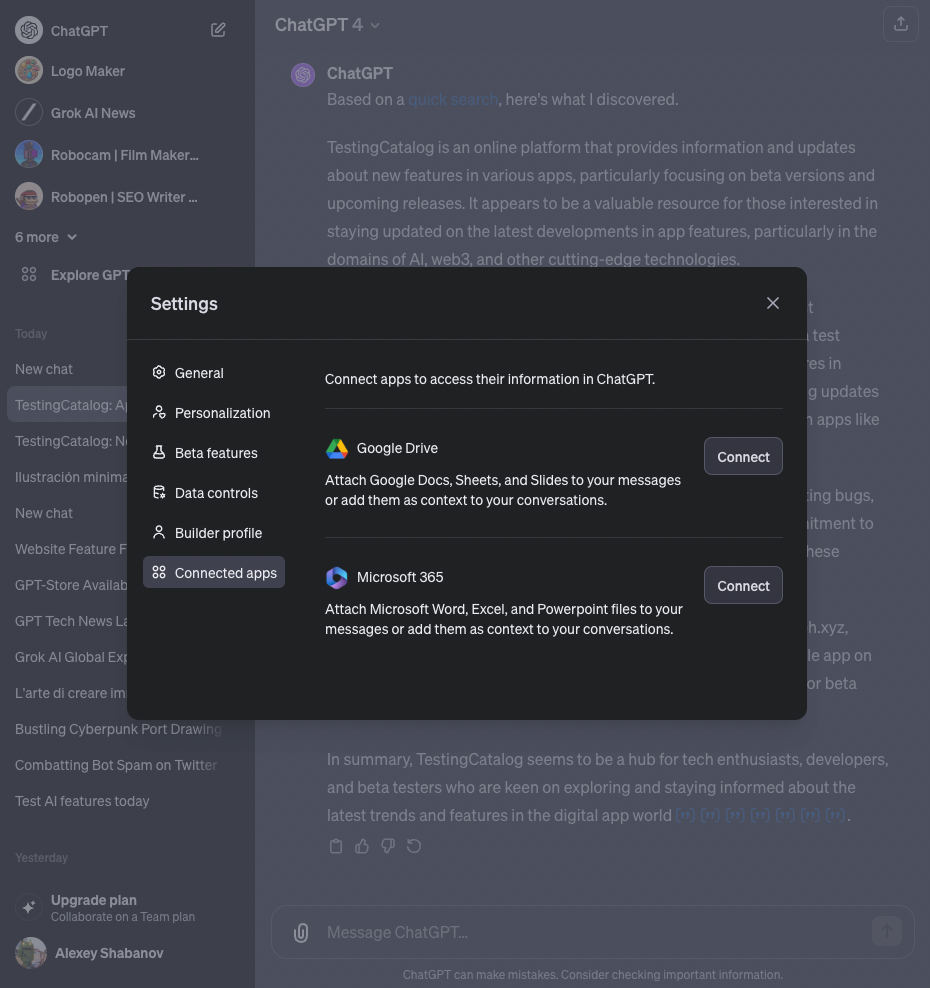930x988 pixels.
Task: Select the Connected apps settings tab
Action: (214, 572)
